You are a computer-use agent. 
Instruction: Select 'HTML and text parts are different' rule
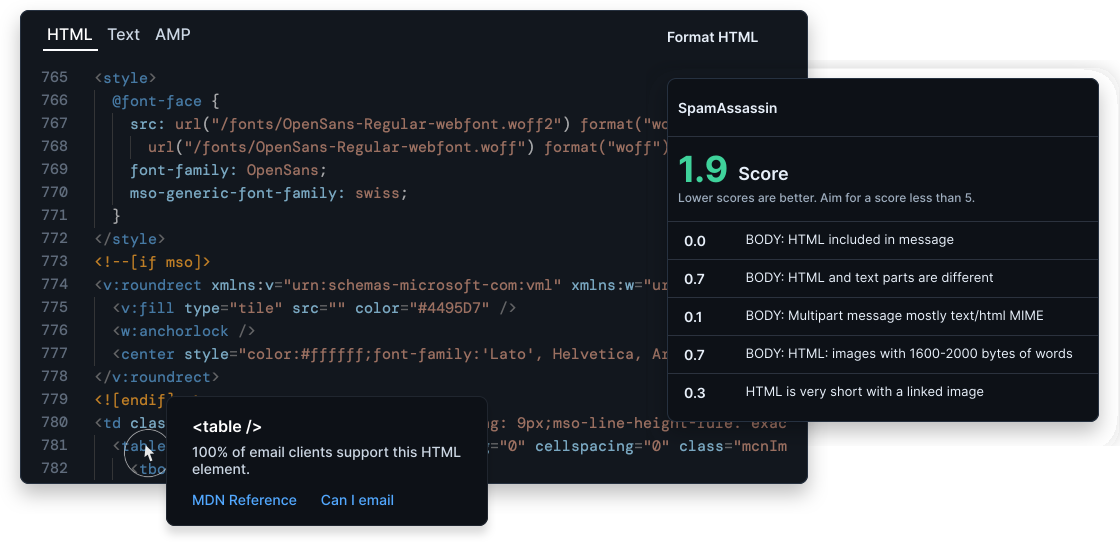pyautogui.click(x=869, y=277)
